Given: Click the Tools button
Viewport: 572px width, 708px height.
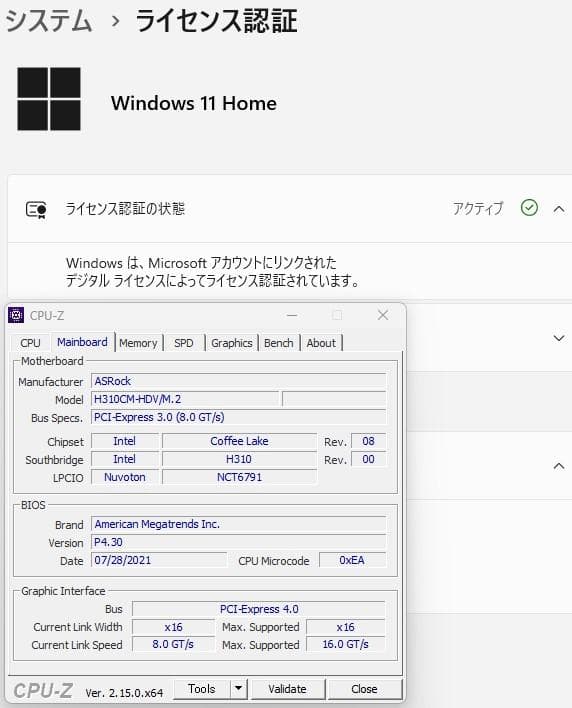Looking at the screenshot, I should [202, 689].
